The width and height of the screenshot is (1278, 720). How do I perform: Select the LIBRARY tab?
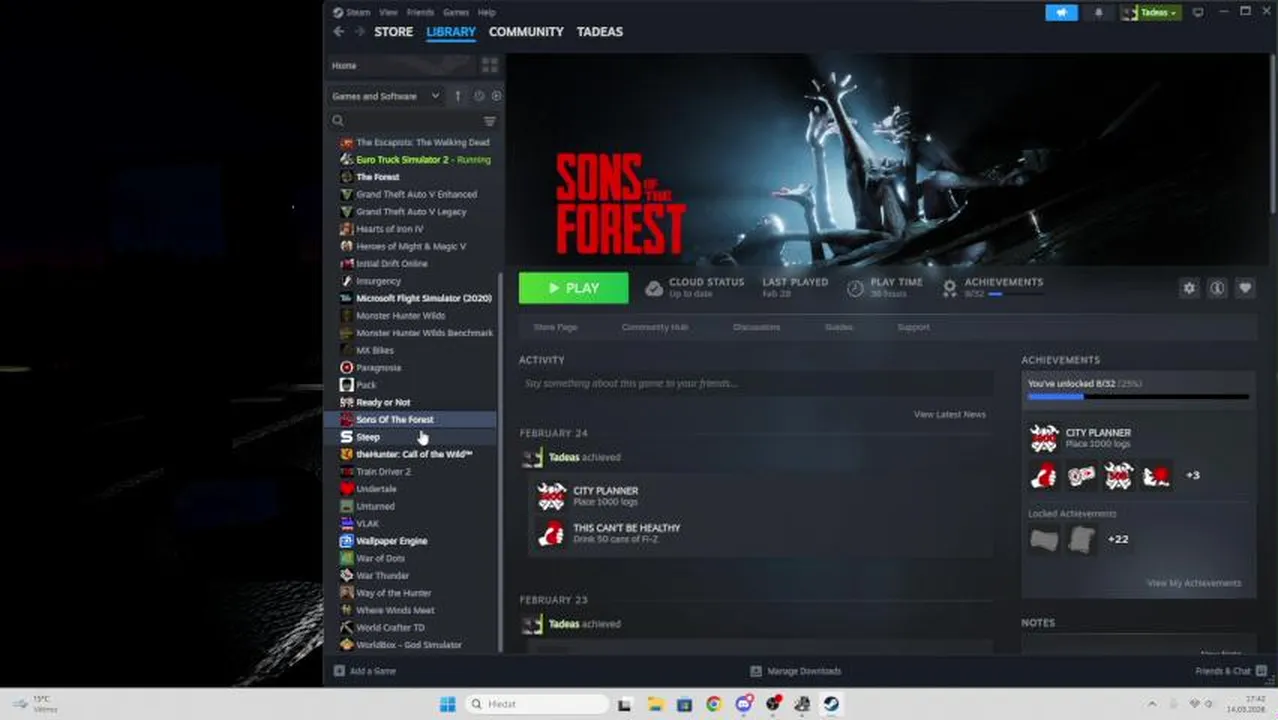[x=451, y=32]
